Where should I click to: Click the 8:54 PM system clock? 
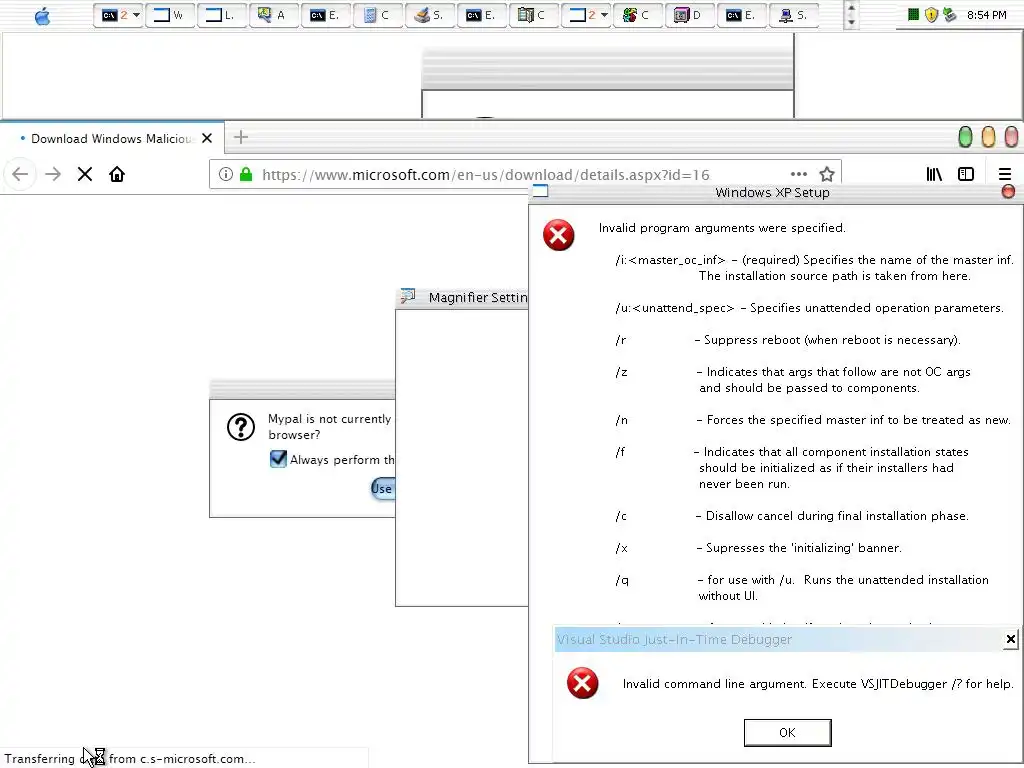click(987, 15)
